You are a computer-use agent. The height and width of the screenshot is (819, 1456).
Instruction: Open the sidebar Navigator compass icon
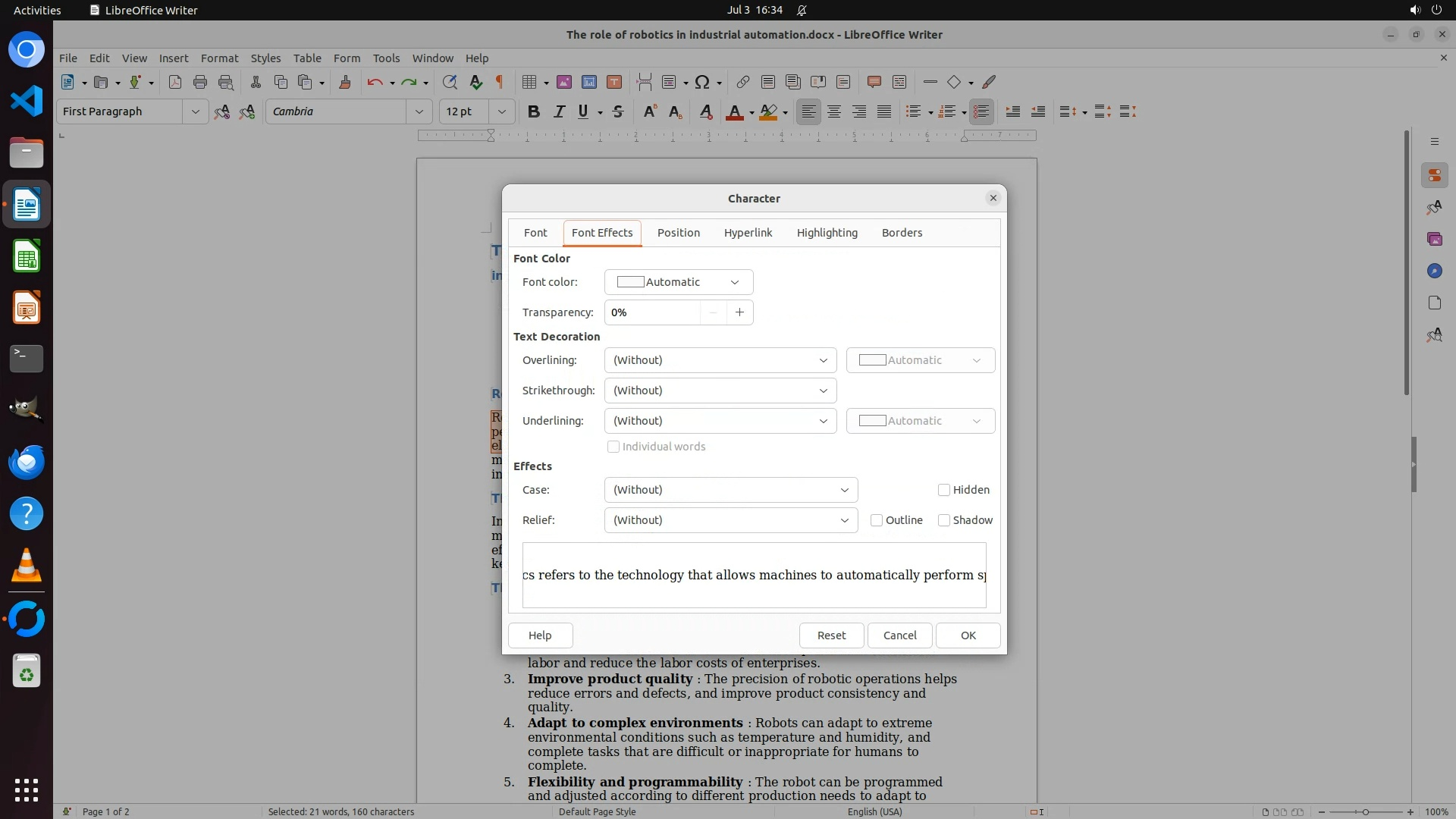click(1434, 271)
